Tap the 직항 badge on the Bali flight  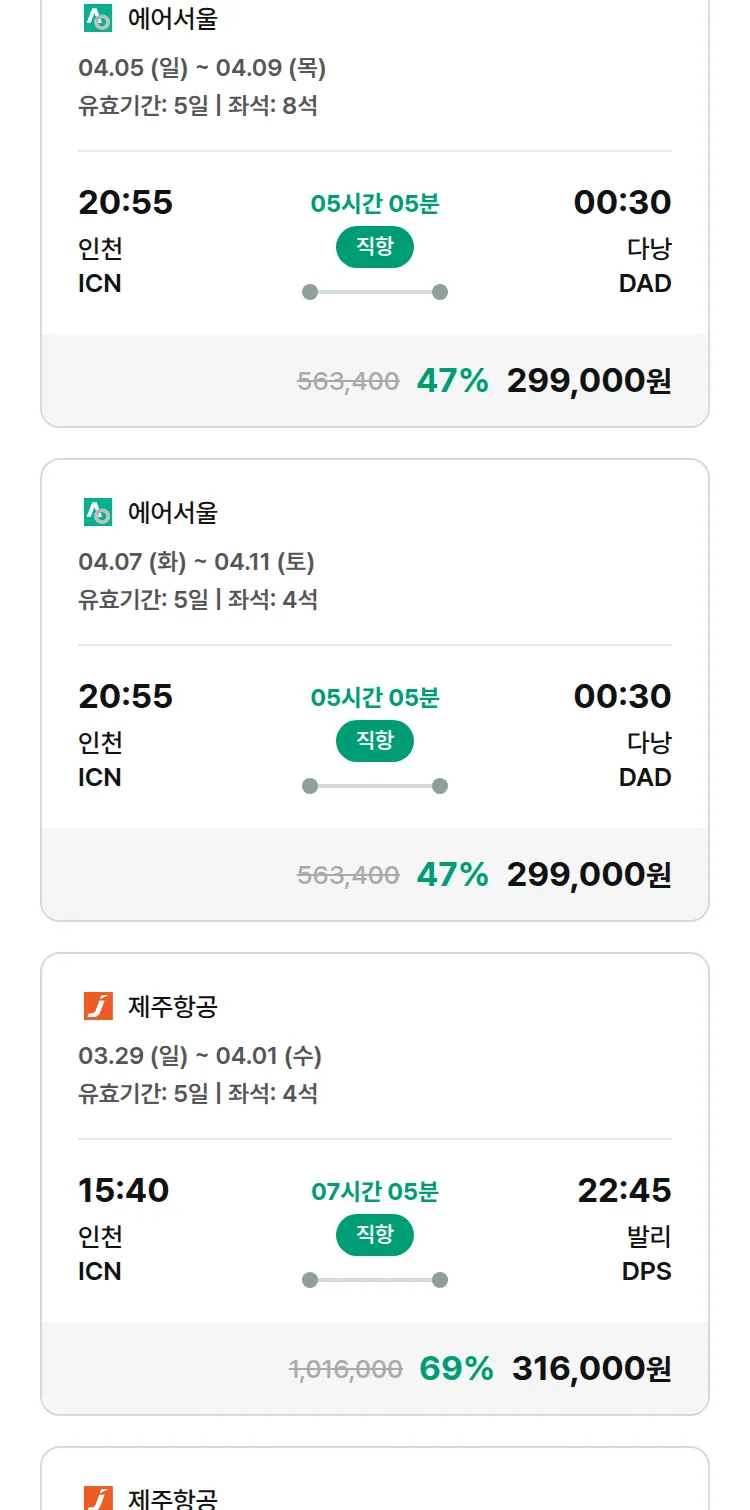point(374,1235)
